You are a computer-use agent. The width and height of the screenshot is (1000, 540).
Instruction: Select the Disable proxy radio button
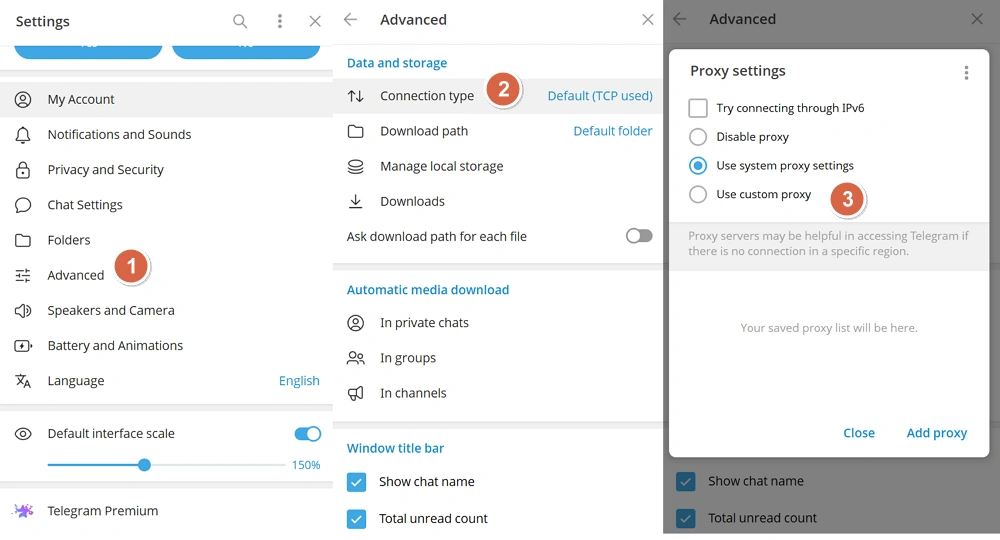tap(698, 137)
